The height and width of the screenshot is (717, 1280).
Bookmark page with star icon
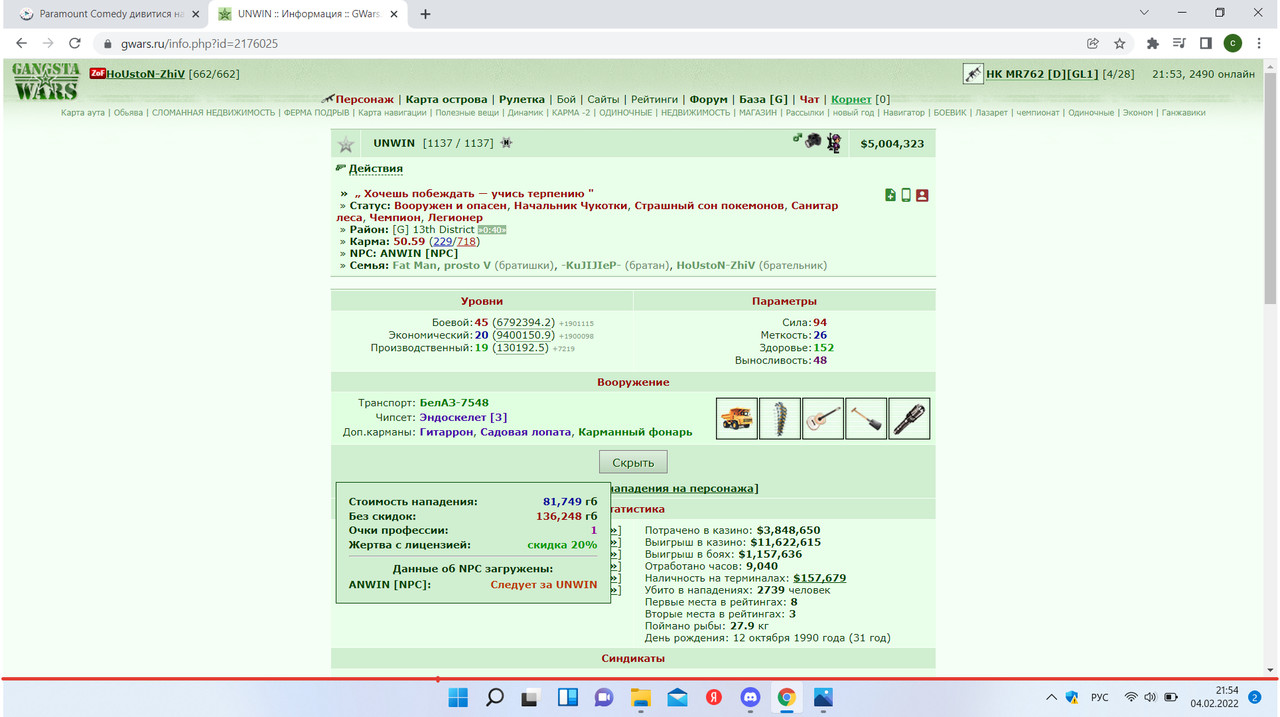pyautogui.click(x=1120, y=43)
